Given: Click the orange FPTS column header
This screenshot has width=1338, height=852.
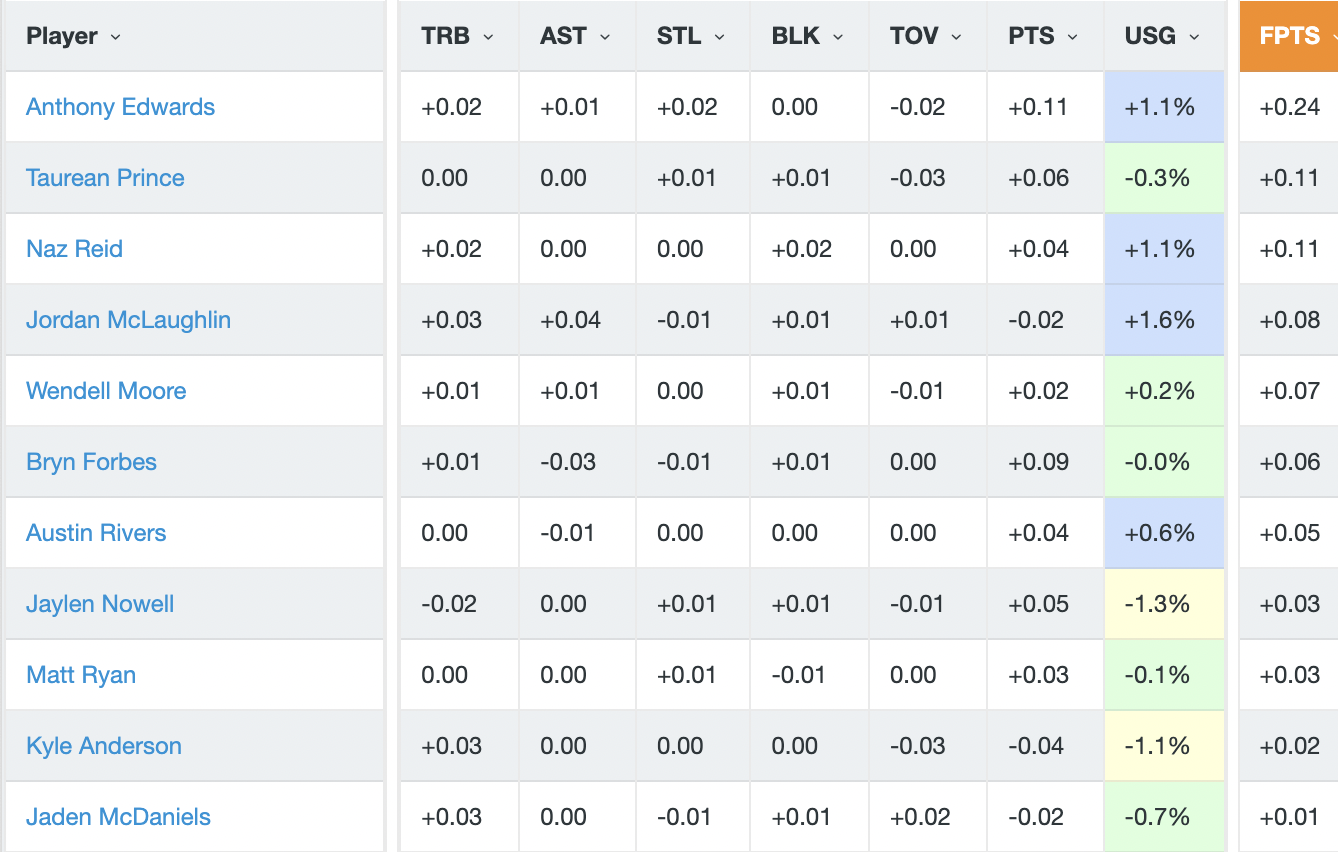Looking at the screenshot, I should (1288, 36).
